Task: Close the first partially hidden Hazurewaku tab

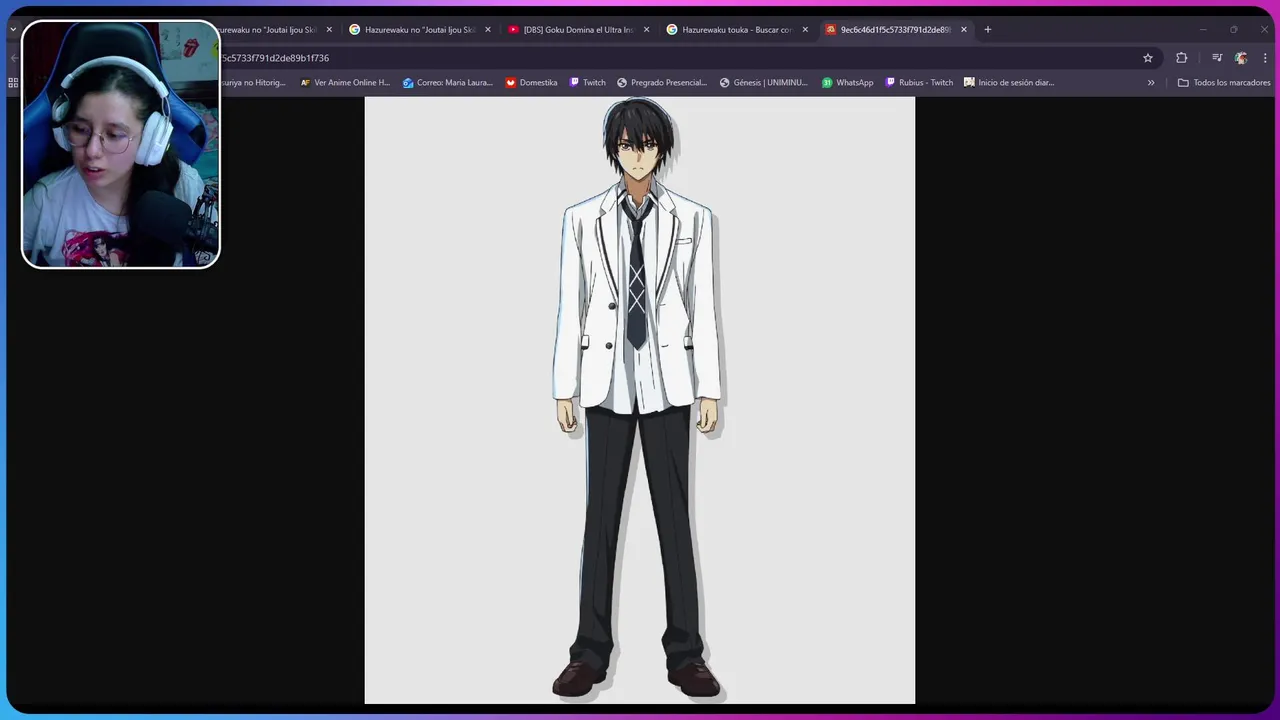Action: pyautogui.click(x=329, y=30)
